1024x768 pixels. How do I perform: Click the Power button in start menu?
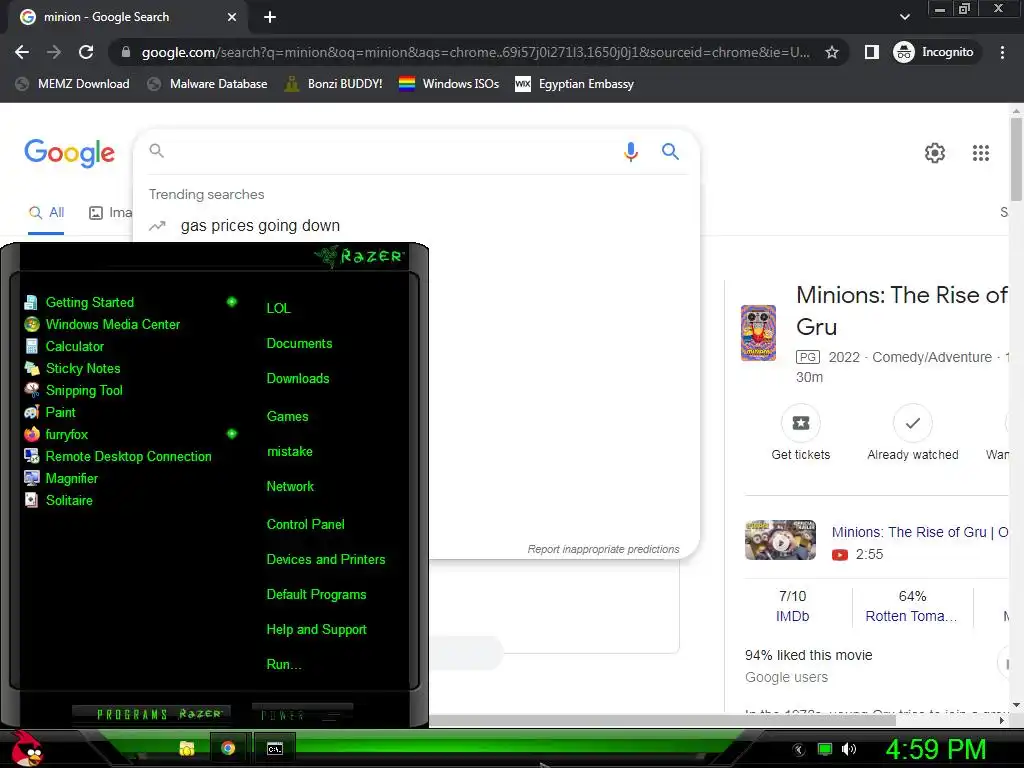click(302, 715)
